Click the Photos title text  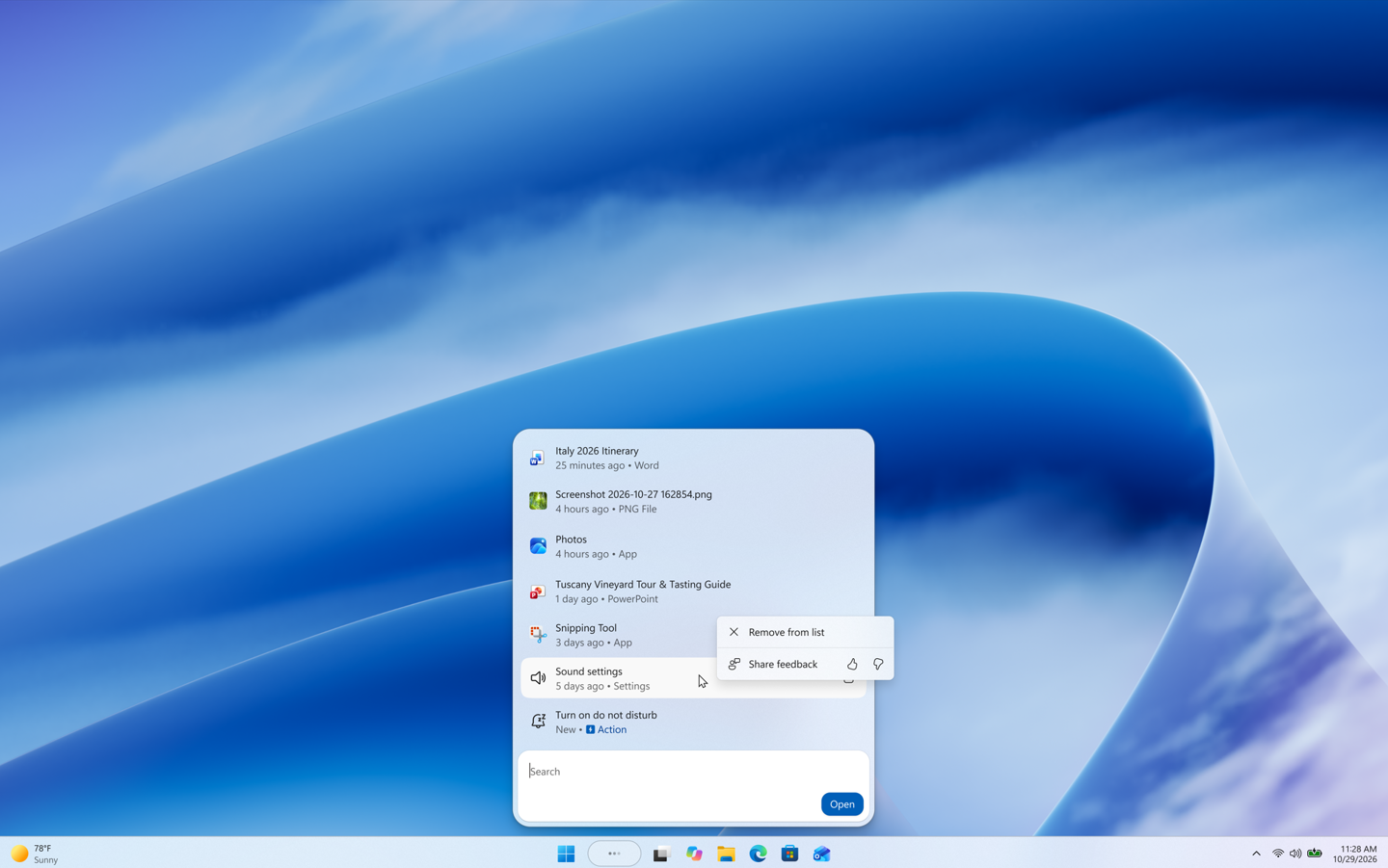point(571,539)
